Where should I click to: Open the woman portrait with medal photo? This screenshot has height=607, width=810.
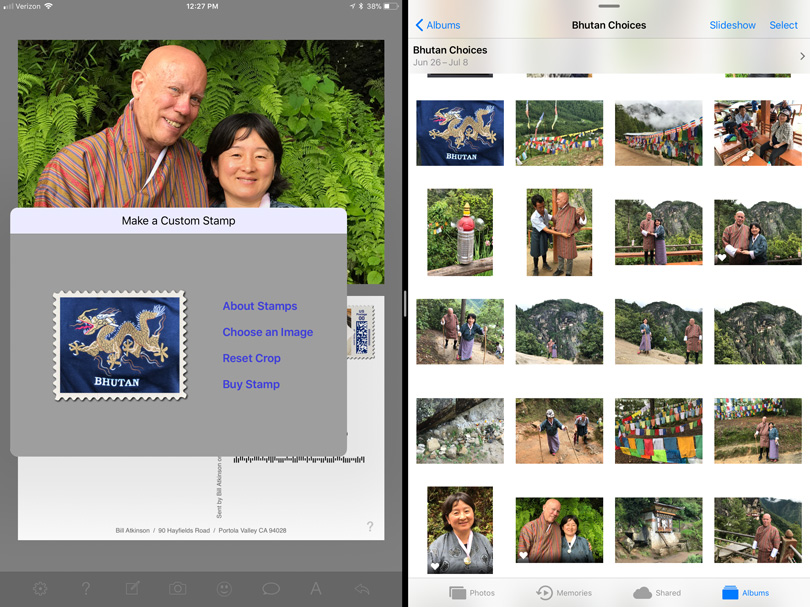click(x=460, y=530)
